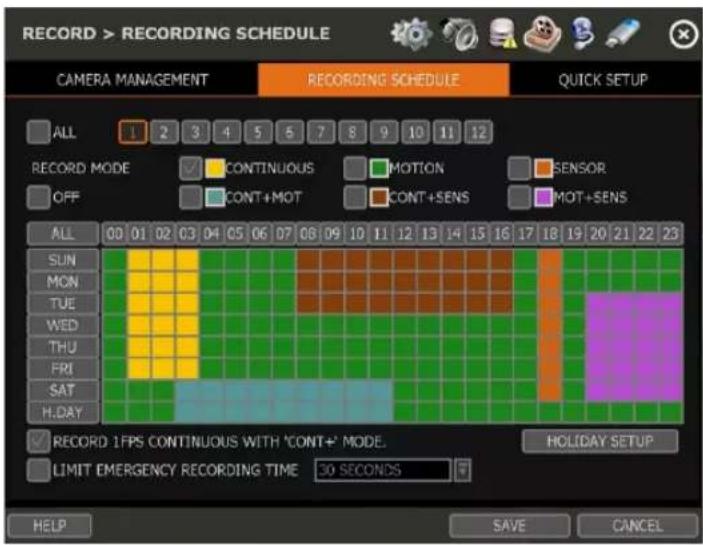This screenshot has width=703, height=545.
Task: Click the orange SENSOR color swatch
Action: tap(543, 169)
